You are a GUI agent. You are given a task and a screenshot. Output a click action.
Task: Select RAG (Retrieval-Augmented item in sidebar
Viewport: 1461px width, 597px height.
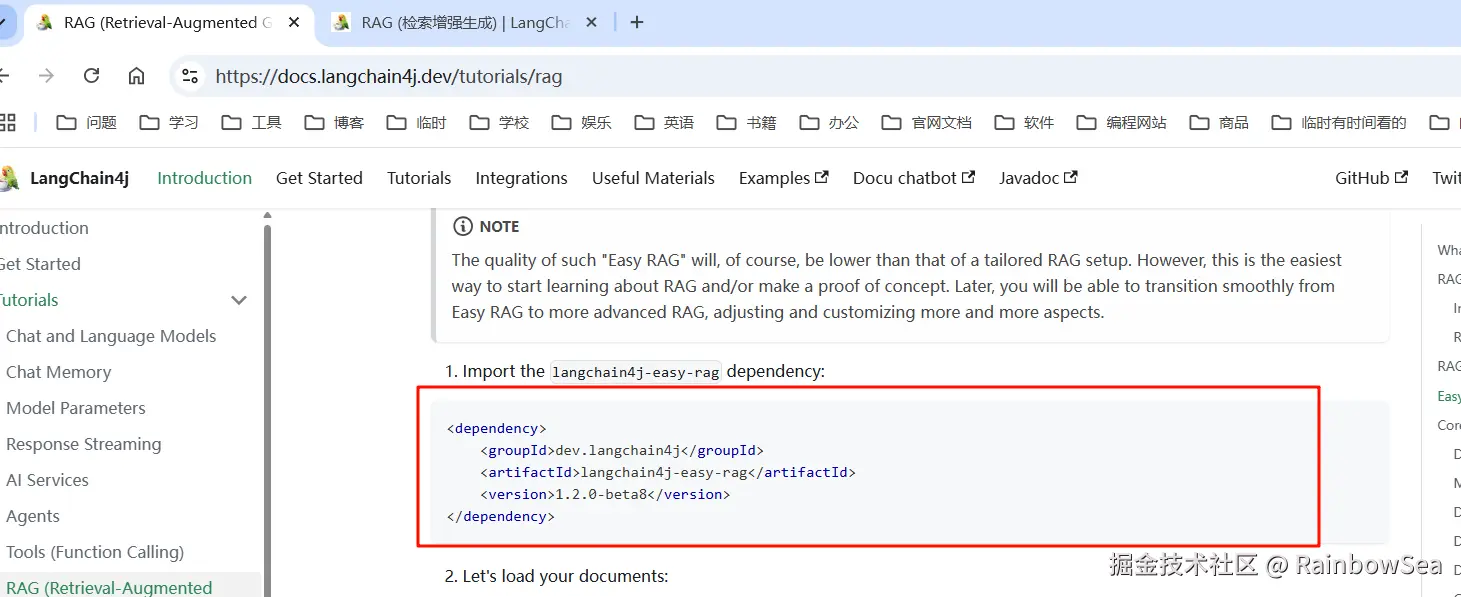tap(109, 588)
